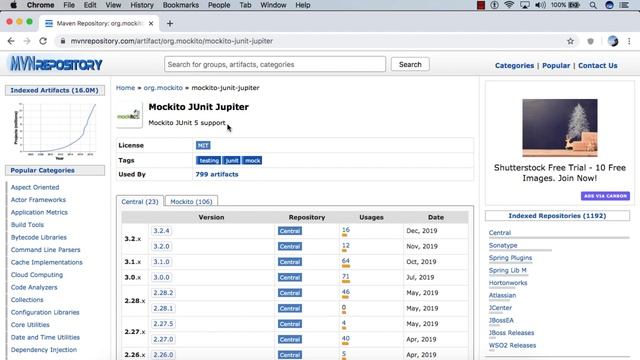Open a new browser tab
Screen dimensions: 640x360
tap(170, 24)
